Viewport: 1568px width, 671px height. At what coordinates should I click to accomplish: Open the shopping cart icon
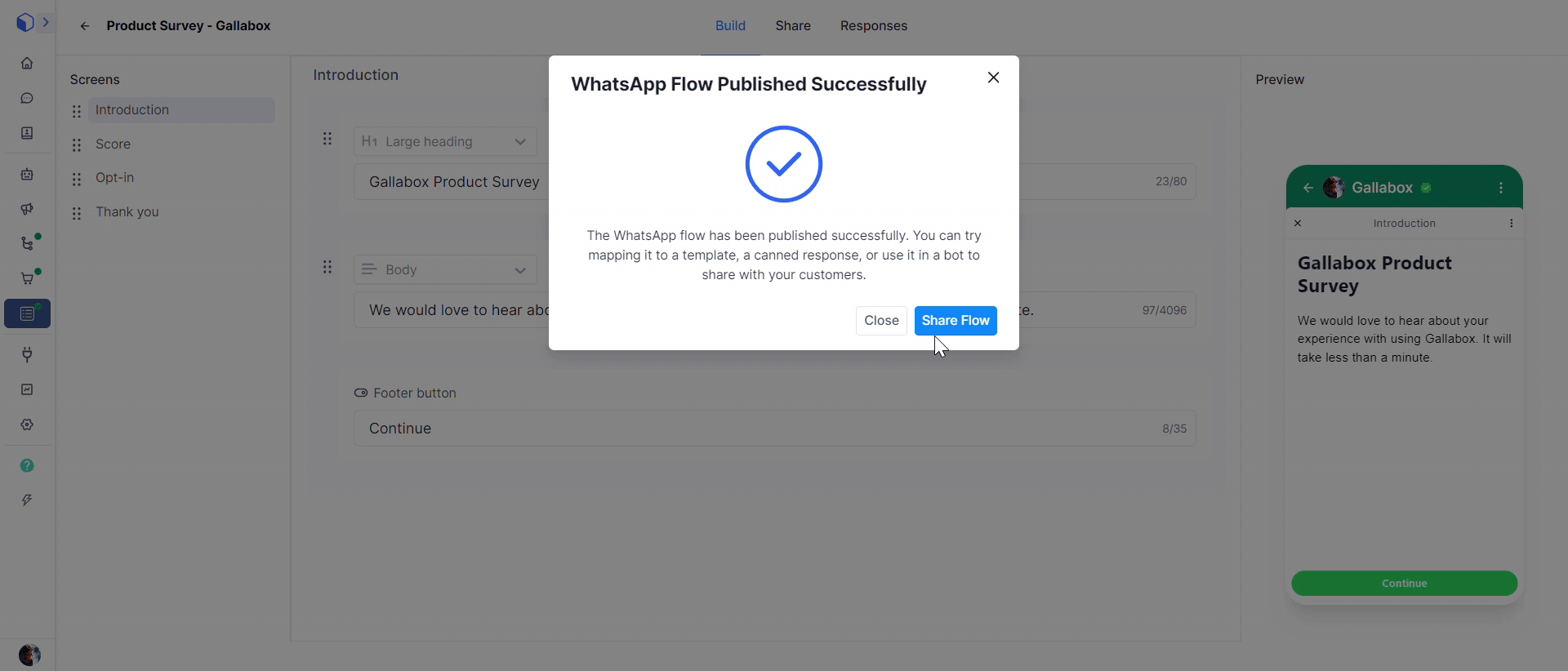pos(27,278)
